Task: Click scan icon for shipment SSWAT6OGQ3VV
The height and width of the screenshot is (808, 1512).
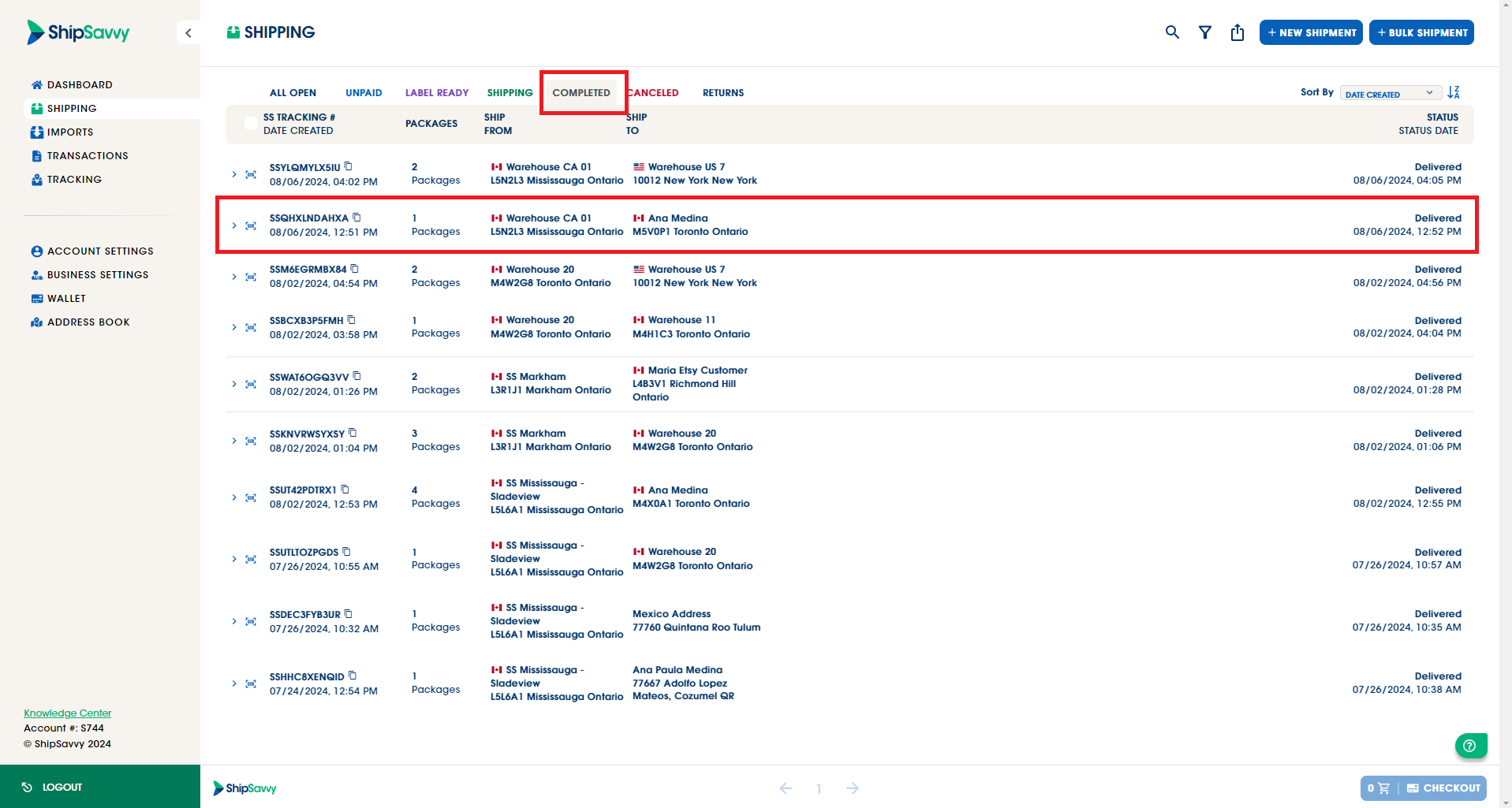Action: tap(251, 384)
